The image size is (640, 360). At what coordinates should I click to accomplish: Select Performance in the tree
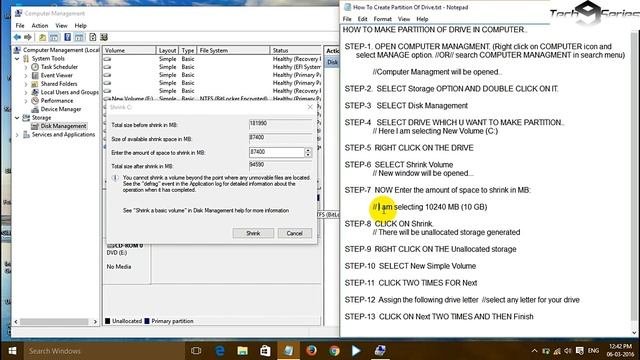[x=57, y=101]
